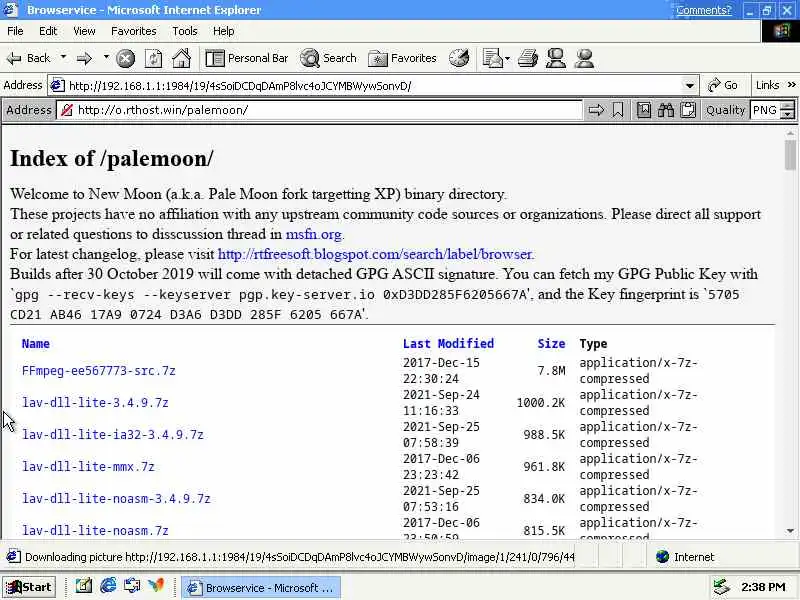Open the Forward button history dropdown arrow
Image resolution: width=800 pixels, height=600 pixels.
point(106,57)
